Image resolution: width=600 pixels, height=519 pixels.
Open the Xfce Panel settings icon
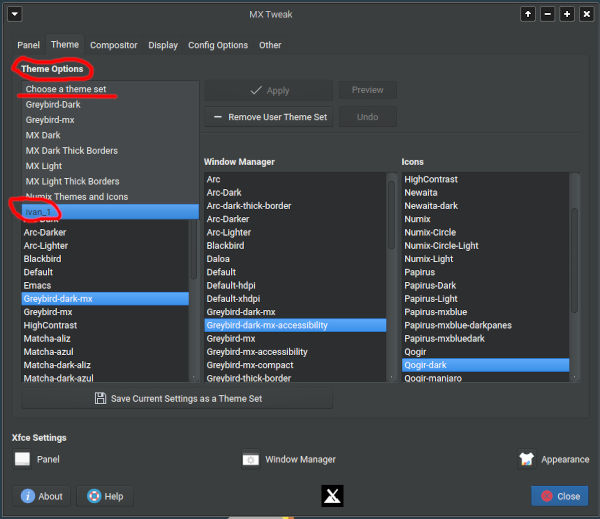pos(22,459)
